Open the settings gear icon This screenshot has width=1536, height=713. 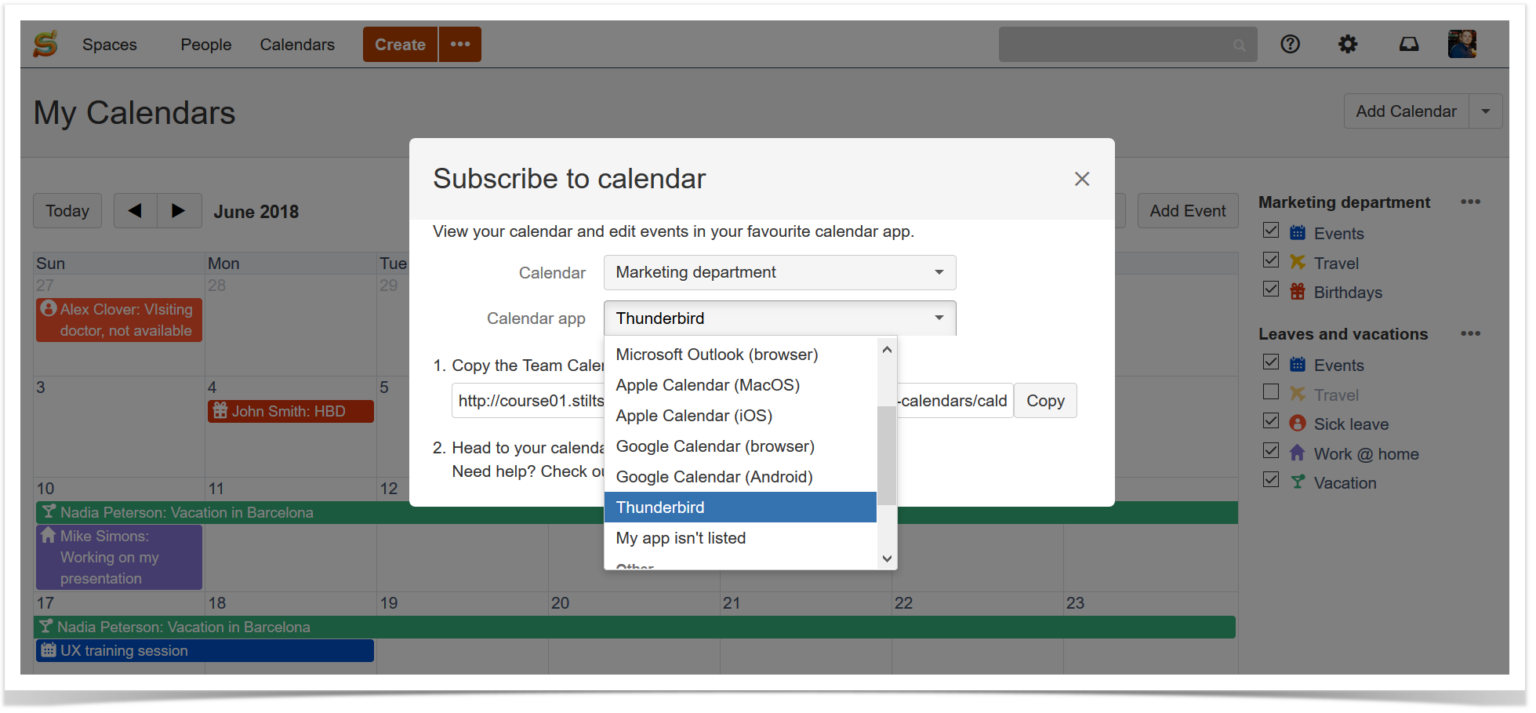pyautogui.click(x=1347, y=43)
